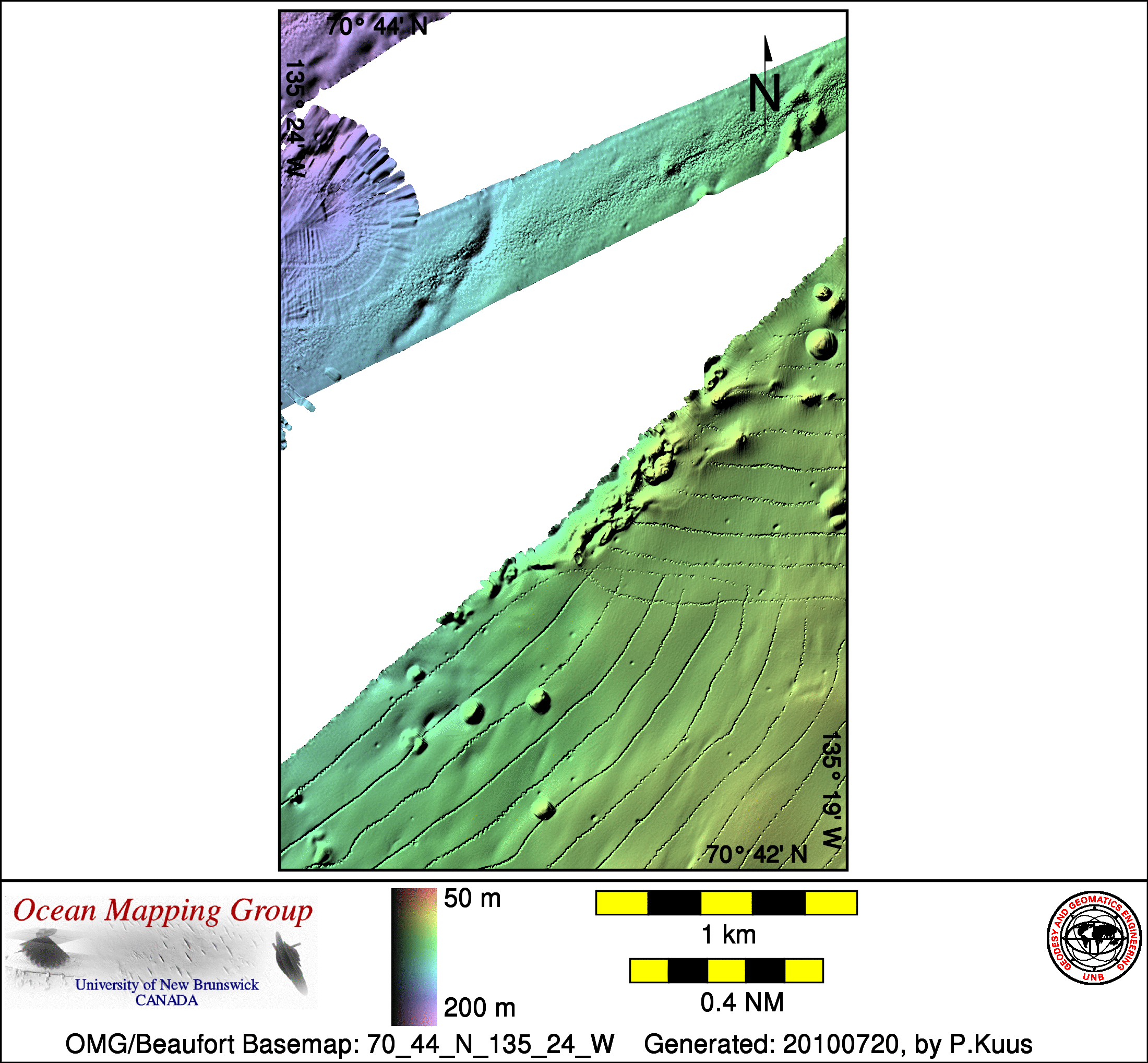The height and width of the screenshot is (1063, 1148).
Task: Click the round mound in the lower green area
Action: 539,701
